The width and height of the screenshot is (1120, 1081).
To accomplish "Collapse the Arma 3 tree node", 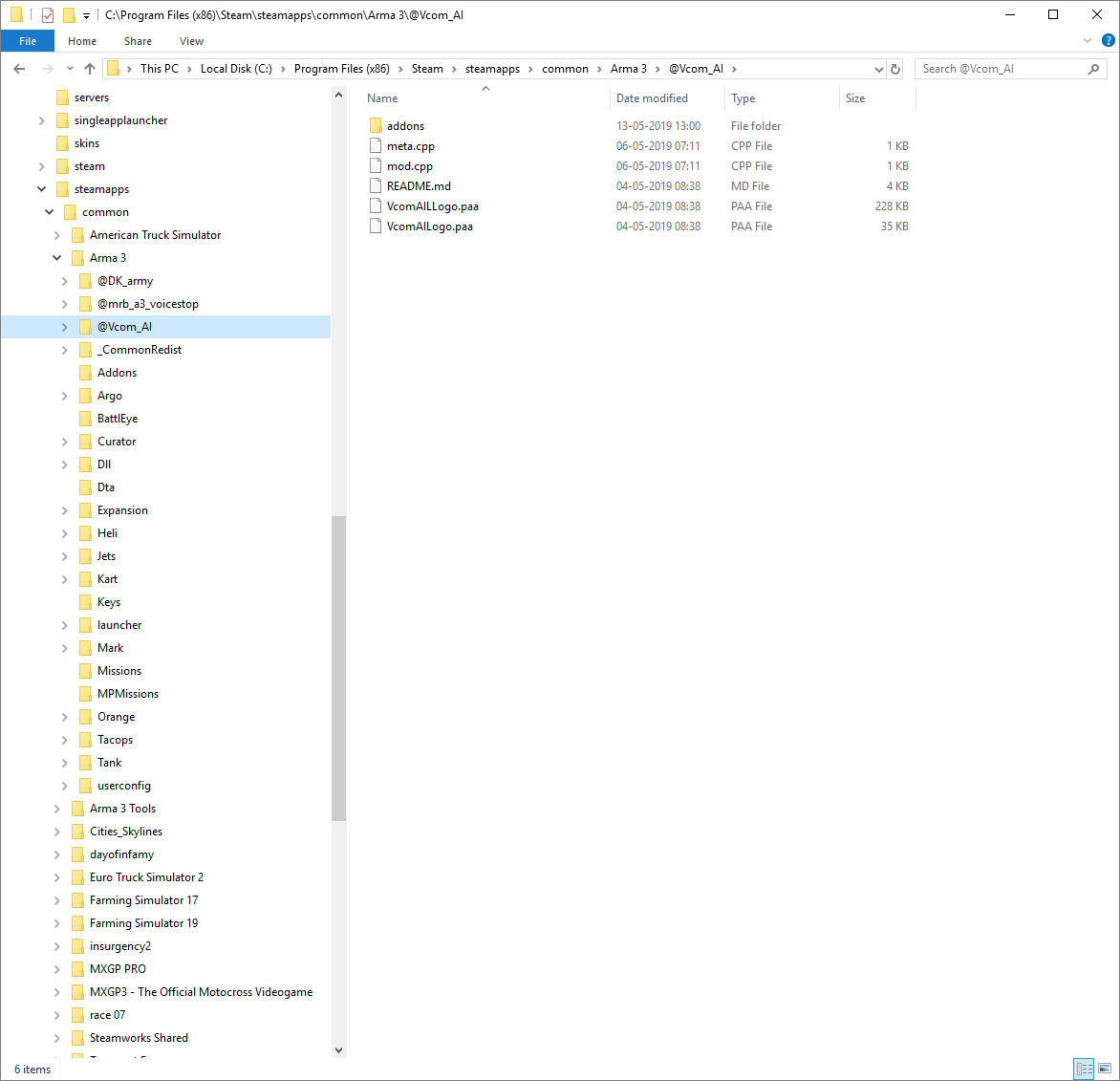I will coord(57,258).
